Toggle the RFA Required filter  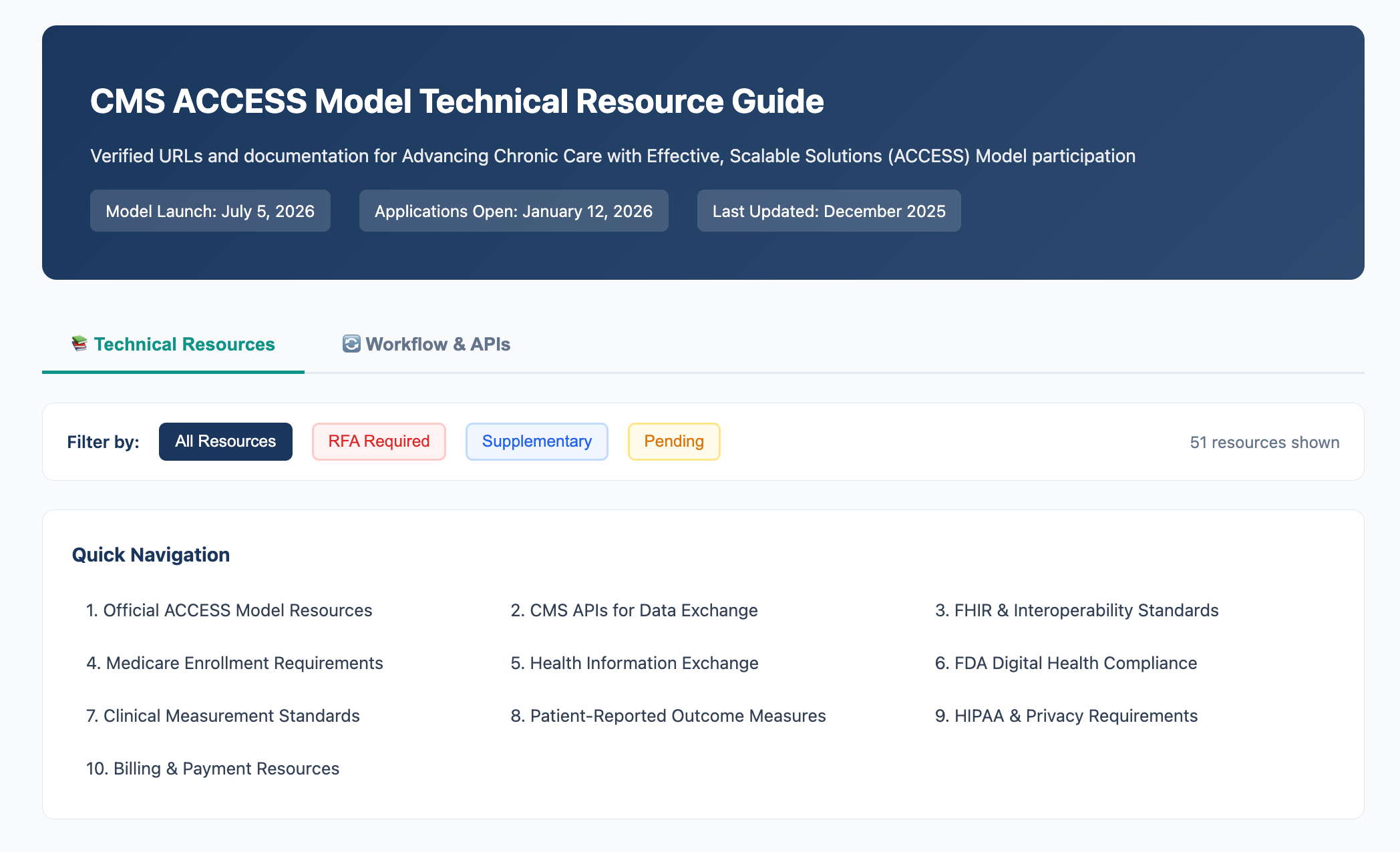coord(379,441)
